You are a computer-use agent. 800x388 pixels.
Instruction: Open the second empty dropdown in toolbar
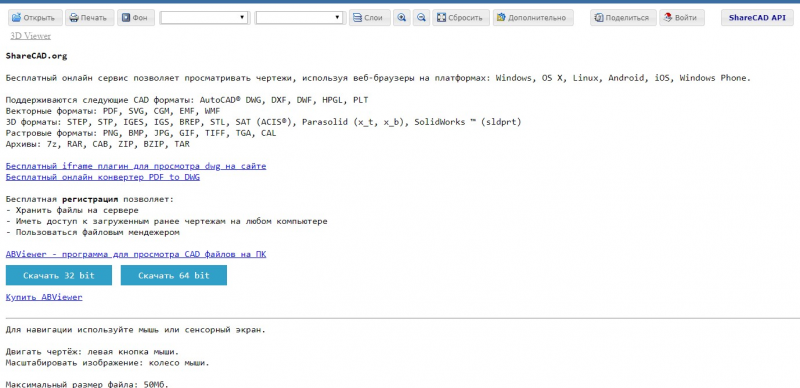[299, 18]
